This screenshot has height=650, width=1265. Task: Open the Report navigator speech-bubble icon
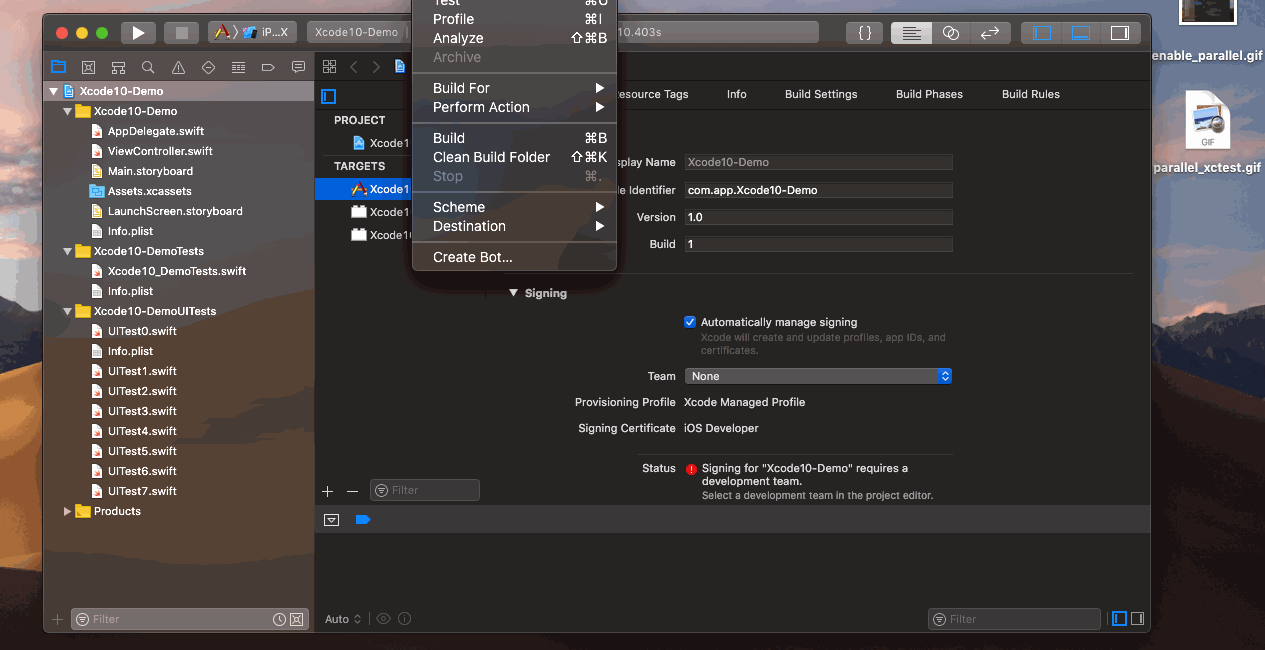coord(298,67)
